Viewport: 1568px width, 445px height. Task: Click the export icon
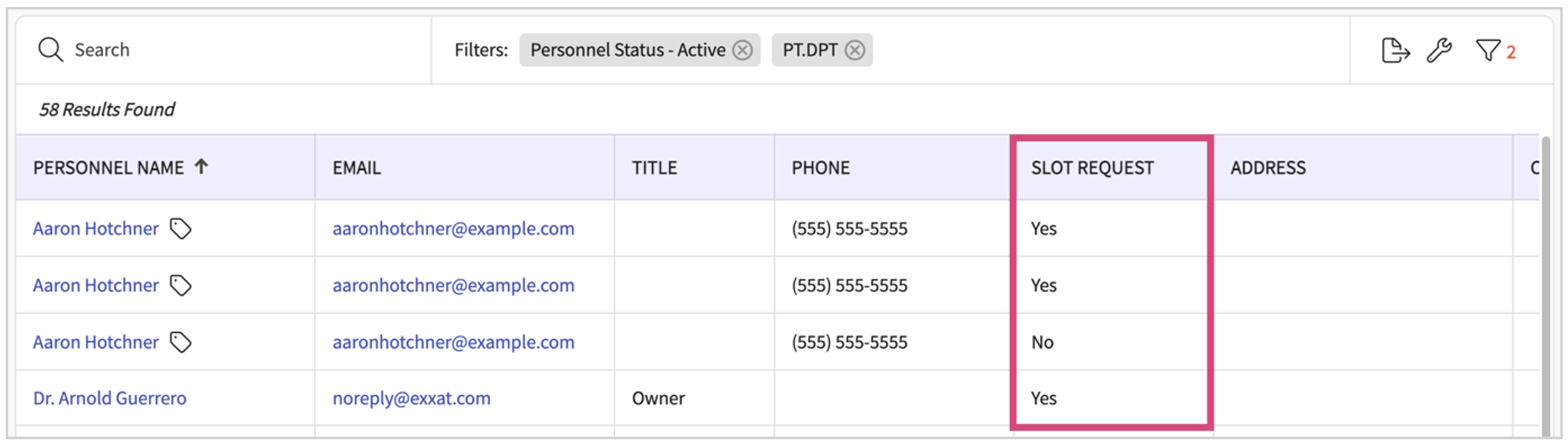click(1395, 50)
